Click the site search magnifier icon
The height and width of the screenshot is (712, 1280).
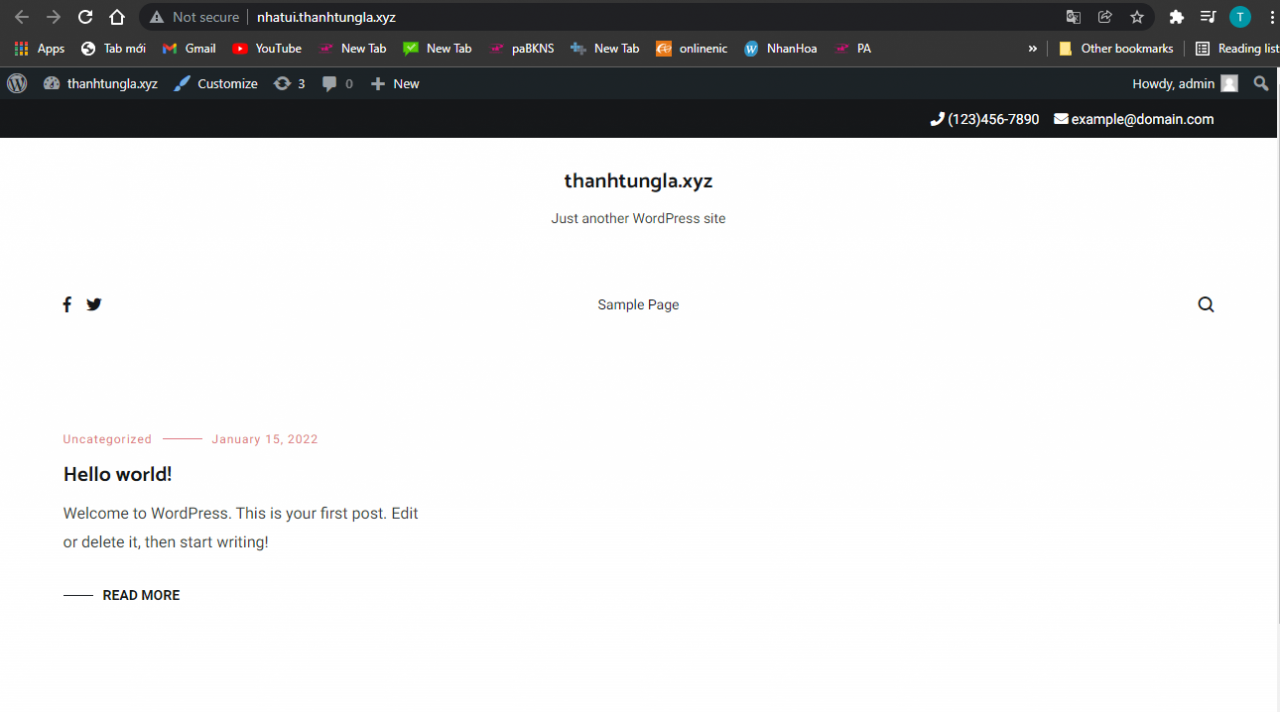click(x=1206, y=305)
